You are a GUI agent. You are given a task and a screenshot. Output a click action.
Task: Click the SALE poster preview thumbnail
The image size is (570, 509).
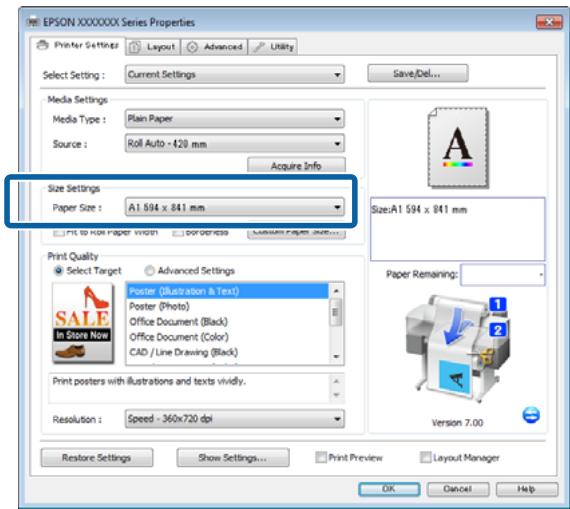[x=83, y=323]
